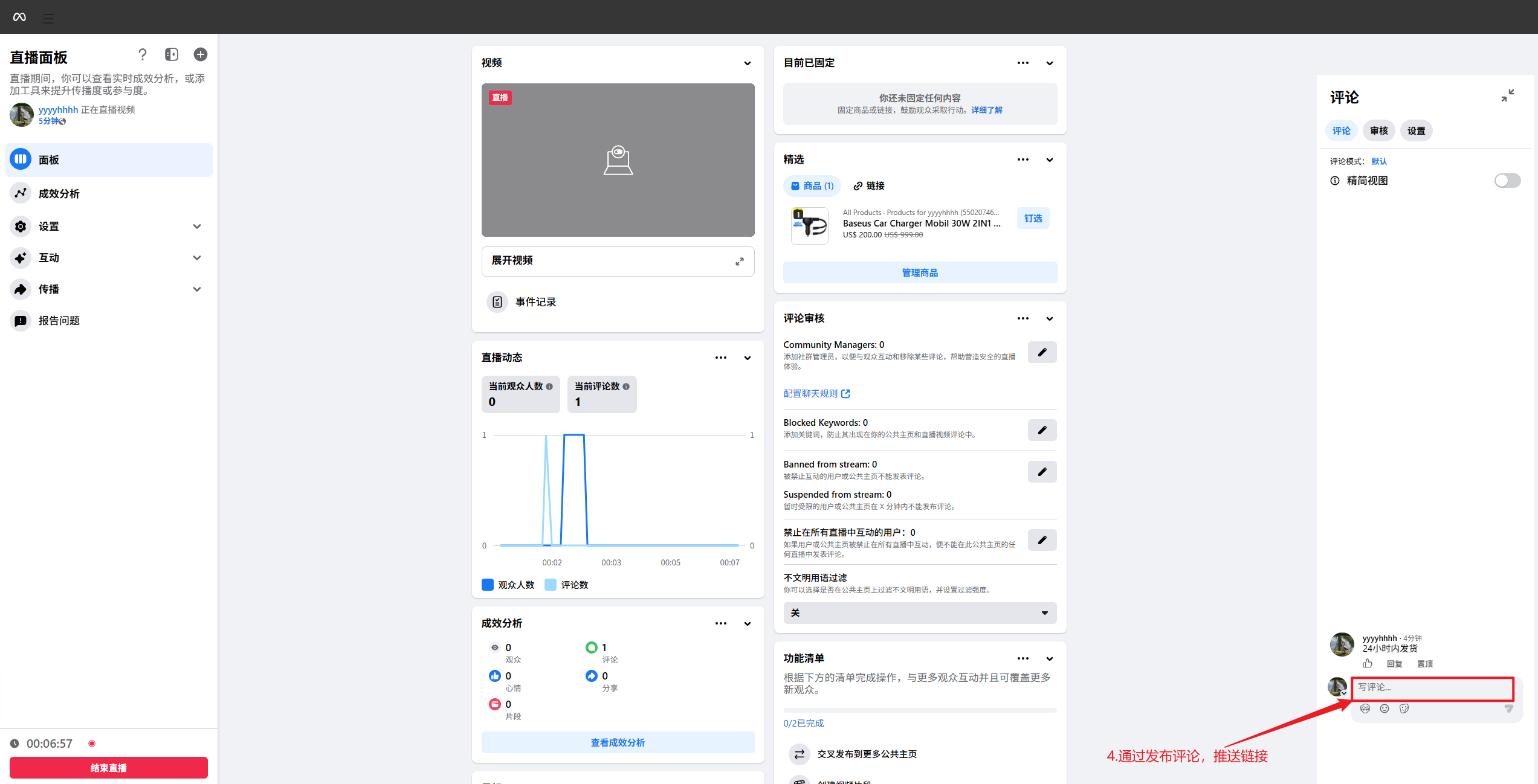Edit Community Managers with pencil icon
Viewport: 1538px width, 784px height.
(1042, 352)
